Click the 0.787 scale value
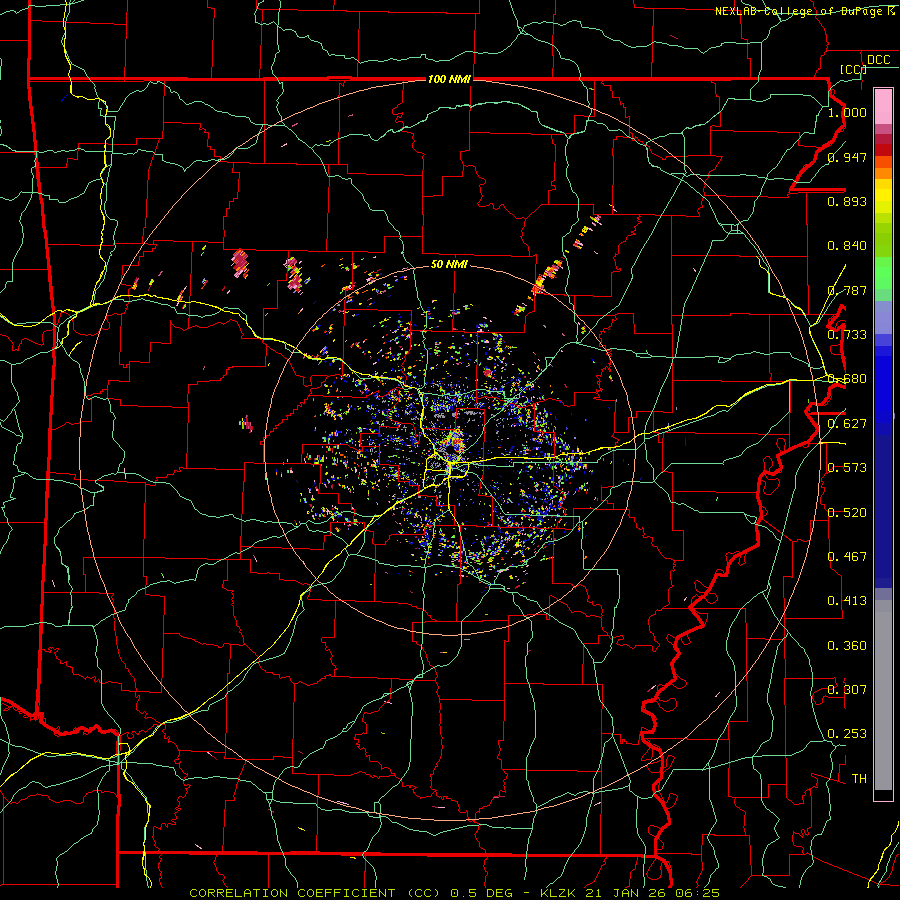Viewport: 900px width, 900px height. pyautogui.click(x=847, y=290)
